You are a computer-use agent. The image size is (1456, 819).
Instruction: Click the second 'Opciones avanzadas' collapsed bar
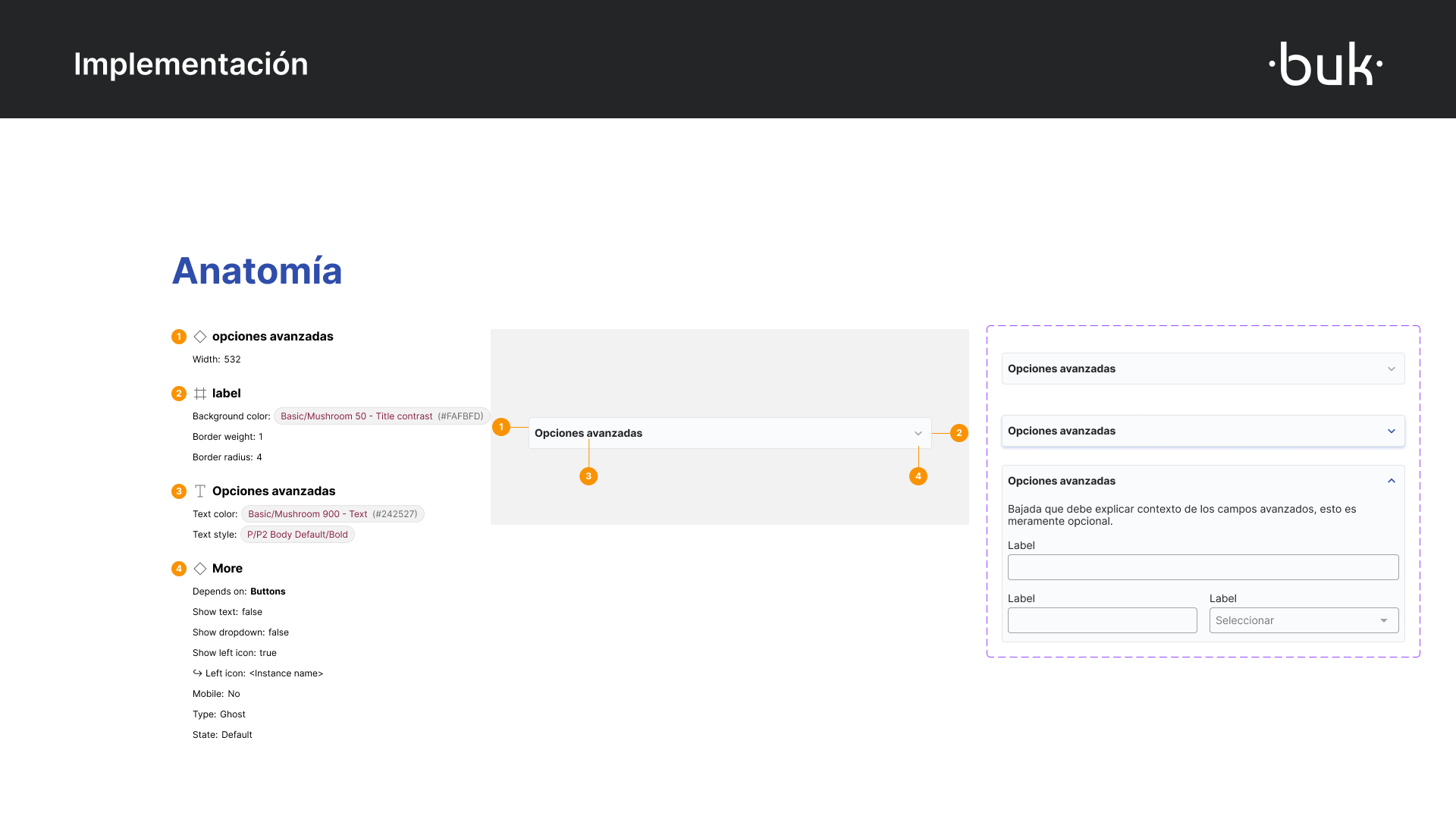pyautogui.click(x=1203, y=431)
